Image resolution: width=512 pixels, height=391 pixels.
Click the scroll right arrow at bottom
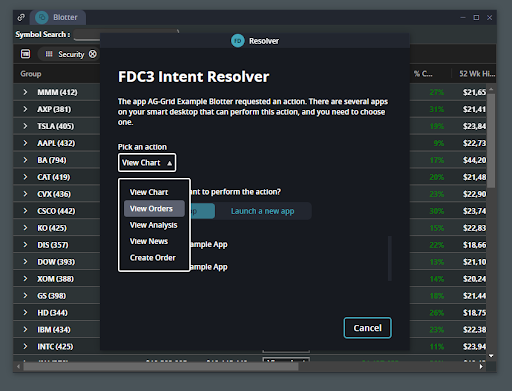pyautogui.click(x=481, y=367)
